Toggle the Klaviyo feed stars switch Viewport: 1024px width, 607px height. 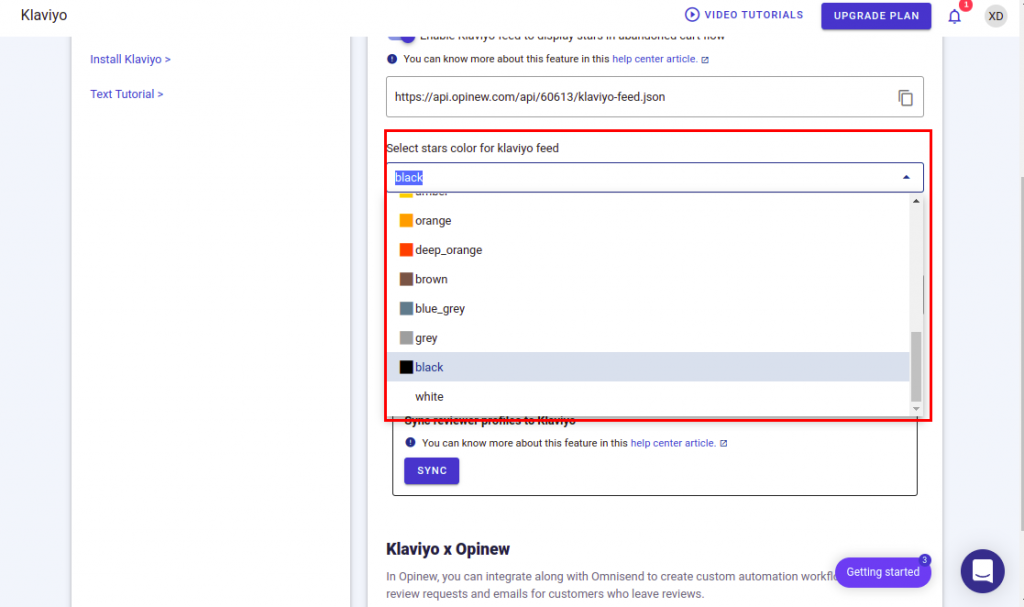tap(401, 38)
